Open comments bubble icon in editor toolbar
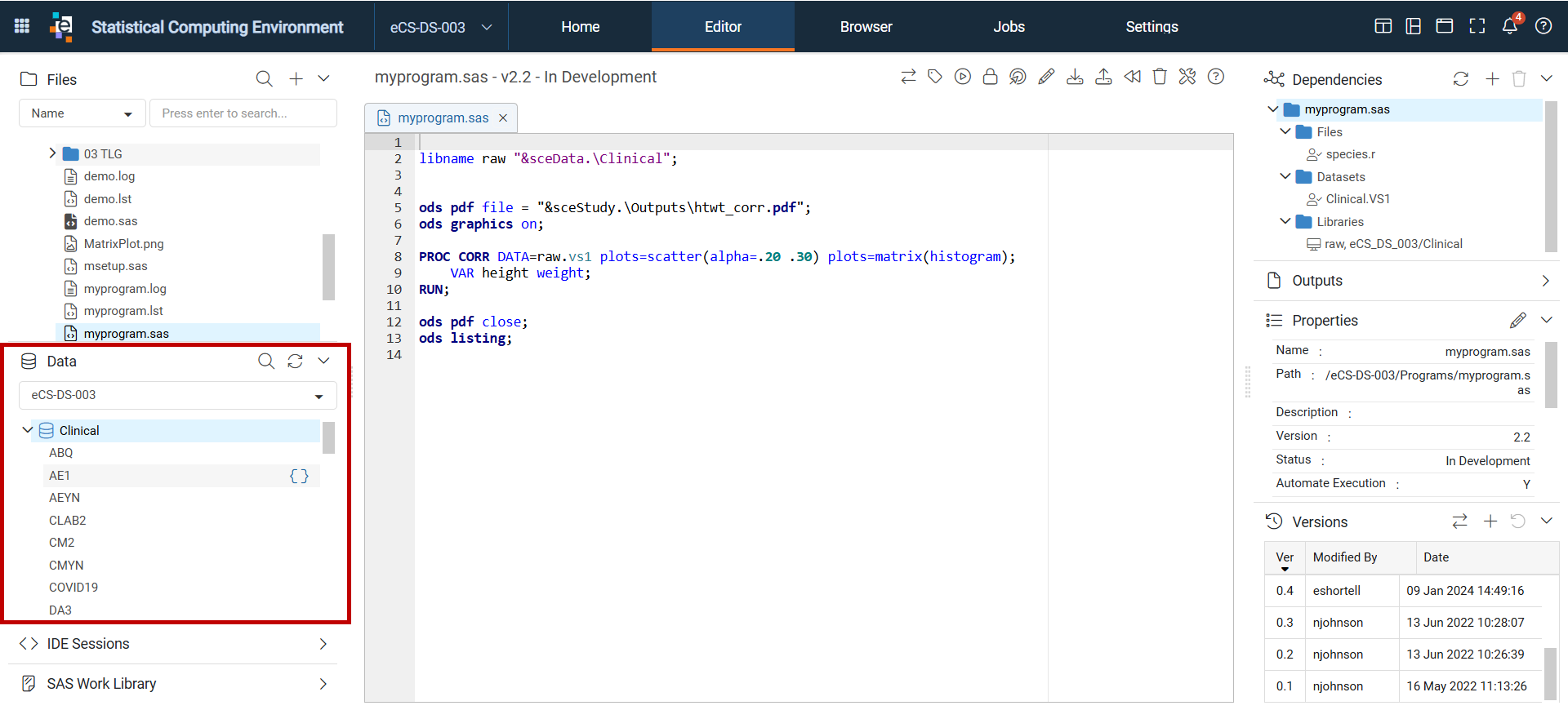Viewport: 1568px width, 710px height. coord(1018,77)
